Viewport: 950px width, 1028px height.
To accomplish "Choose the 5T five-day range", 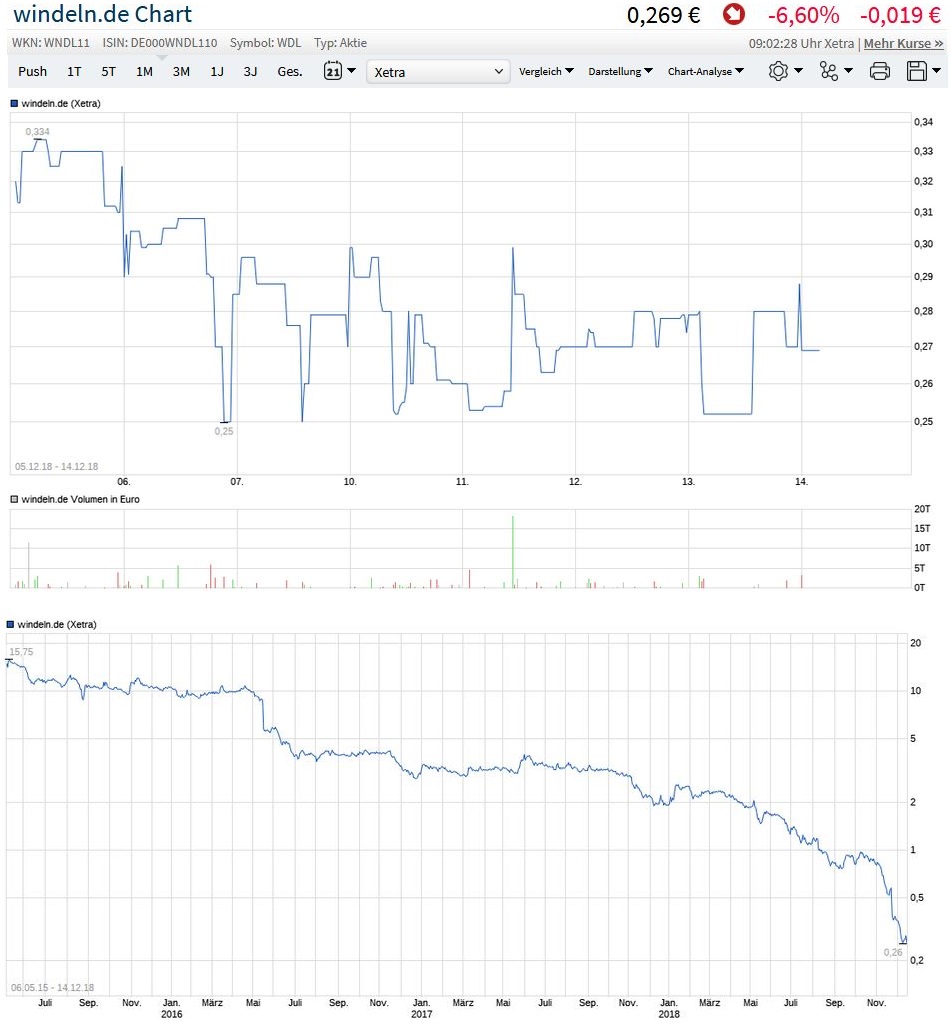I will [x=109, y=71].
